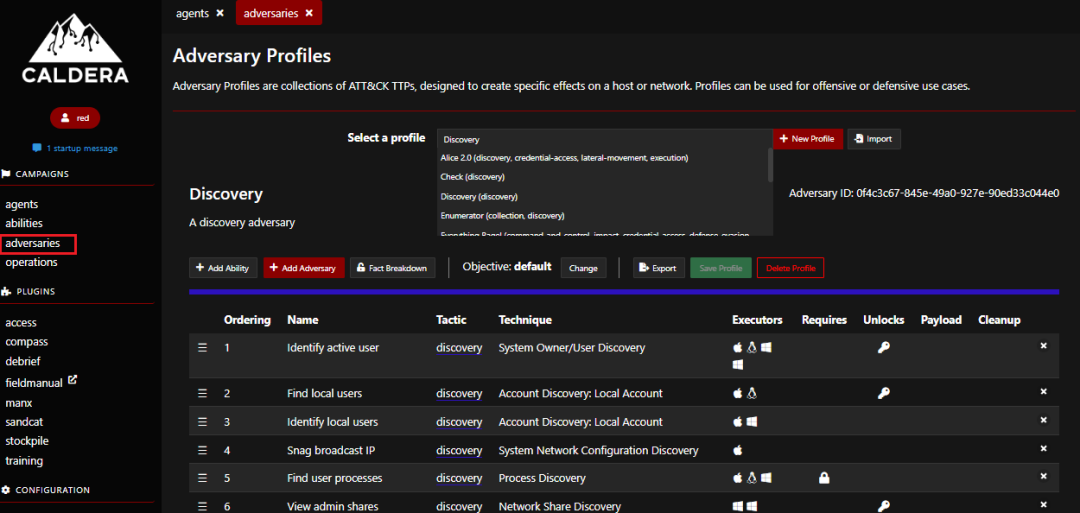This screenshot has height=513, width=1080.
Task: Open agents in the sidebar
Action: click(22, 204)
